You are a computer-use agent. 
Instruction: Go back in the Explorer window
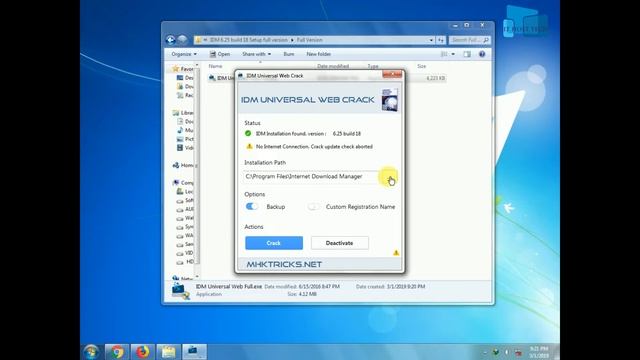[x=171, y=40]
